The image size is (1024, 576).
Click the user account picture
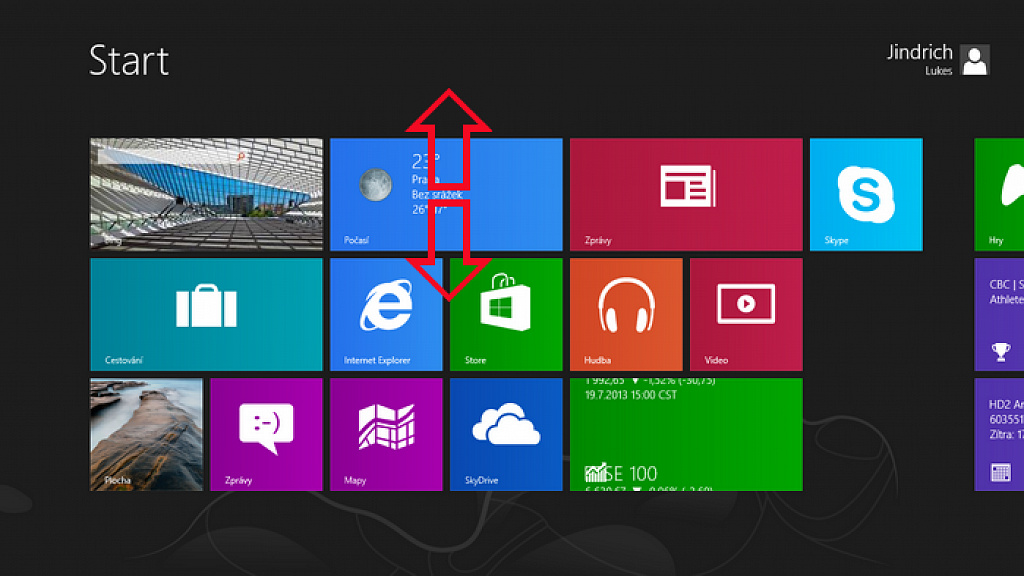tap(975, 60)
